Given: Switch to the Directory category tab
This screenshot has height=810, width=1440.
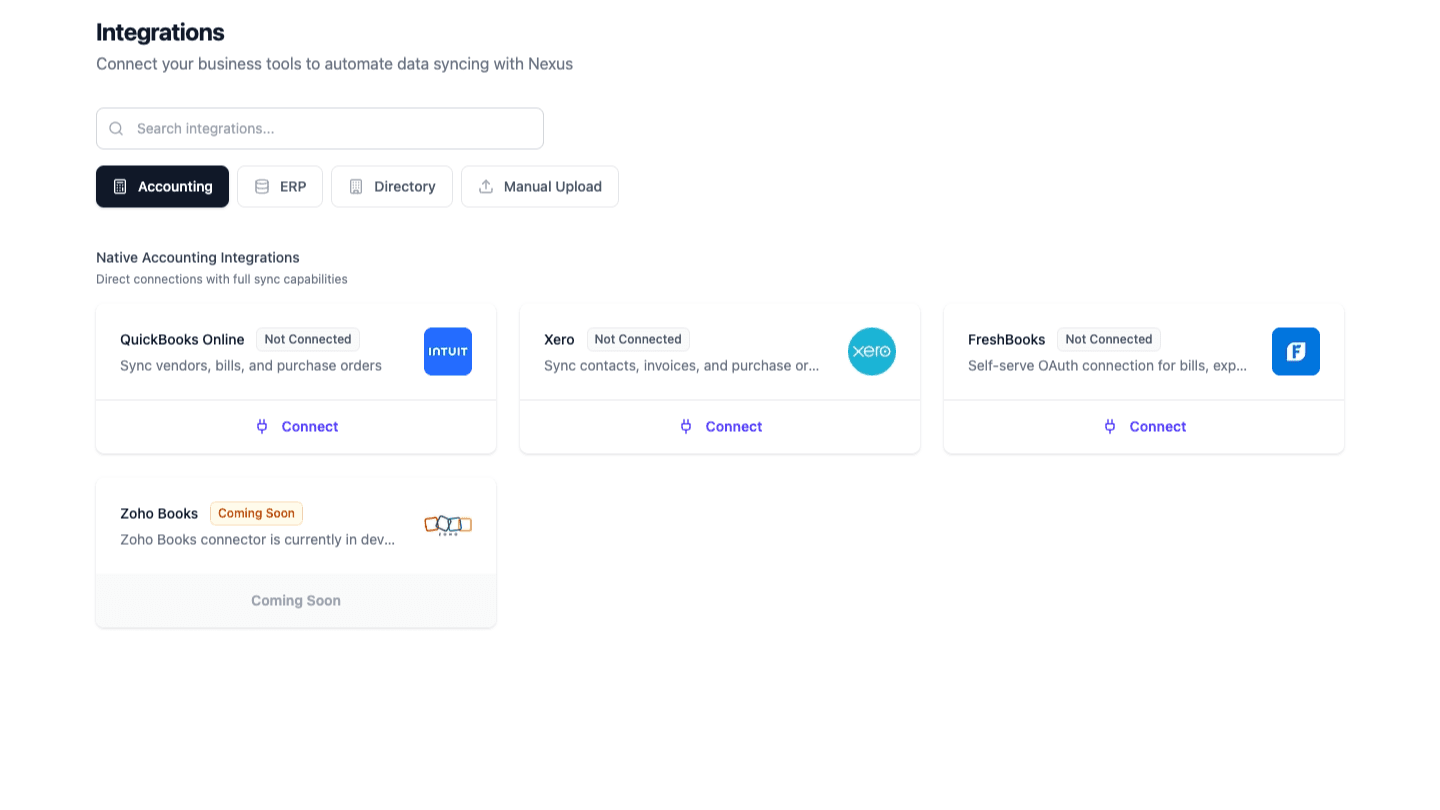Looking at the screenshot, I should click(392, 186).
